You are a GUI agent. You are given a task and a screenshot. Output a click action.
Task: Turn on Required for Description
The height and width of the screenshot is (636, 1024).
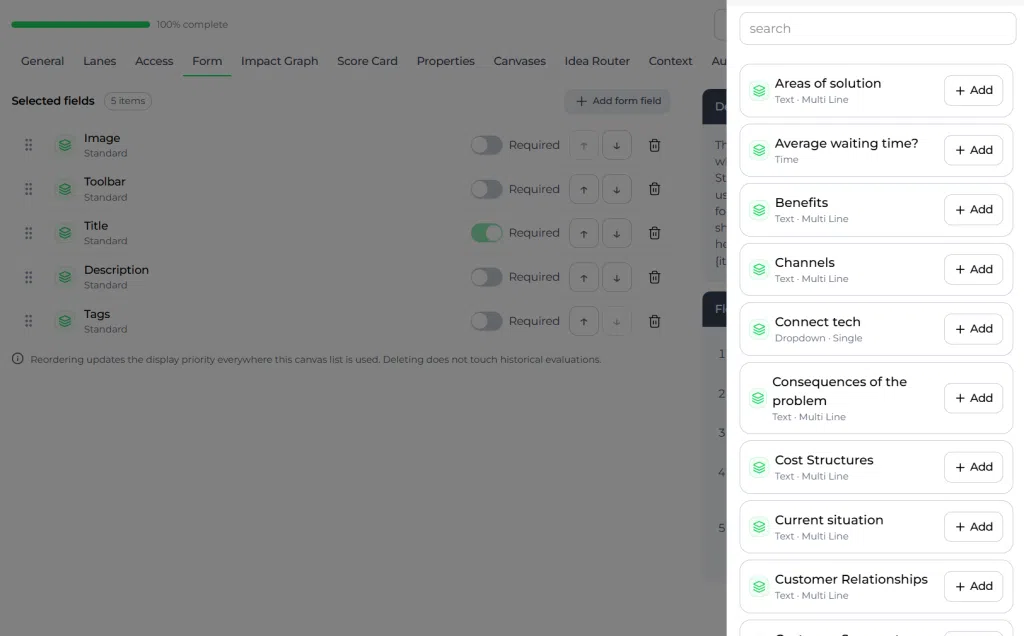487,278
